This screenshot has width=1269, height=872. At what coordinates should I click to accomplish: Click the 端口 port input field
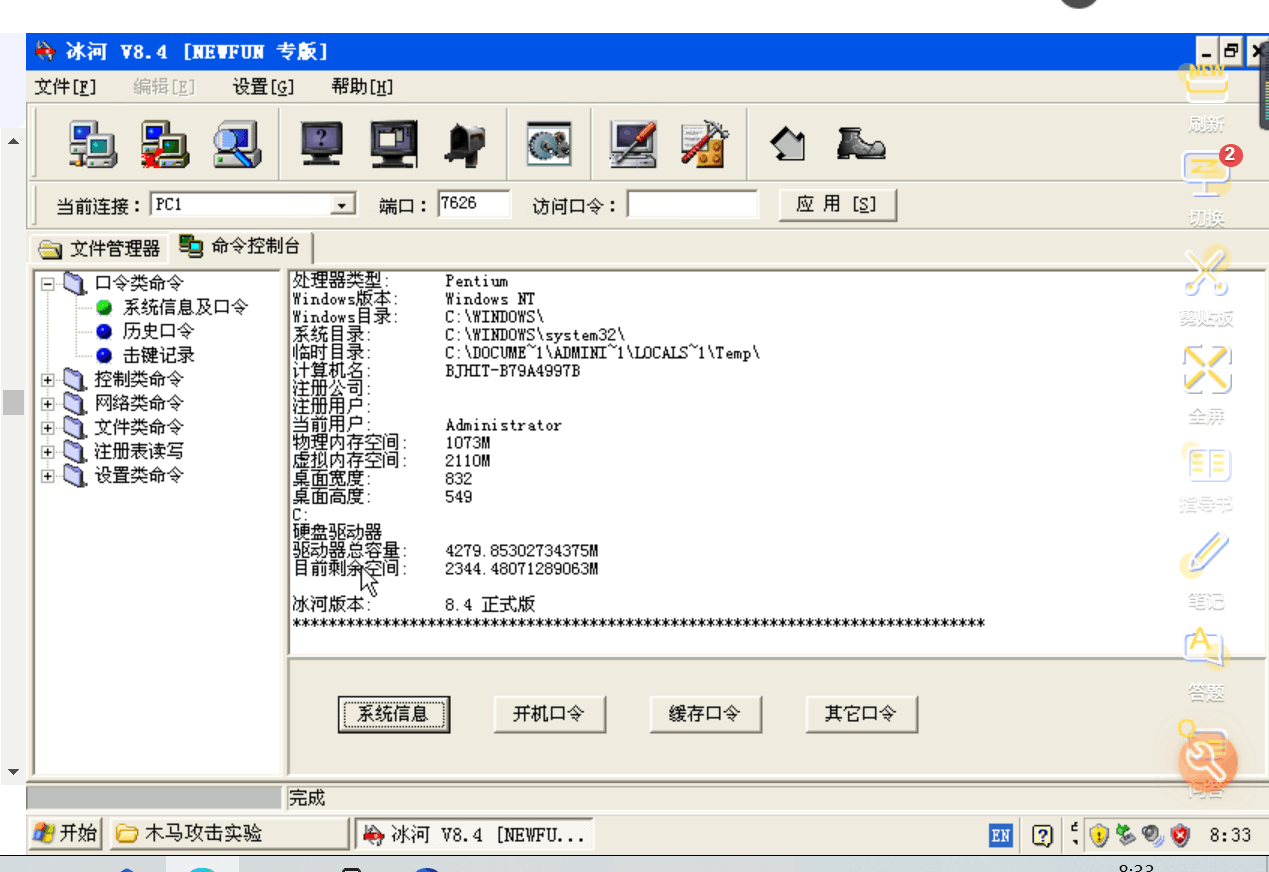[474, 204]
